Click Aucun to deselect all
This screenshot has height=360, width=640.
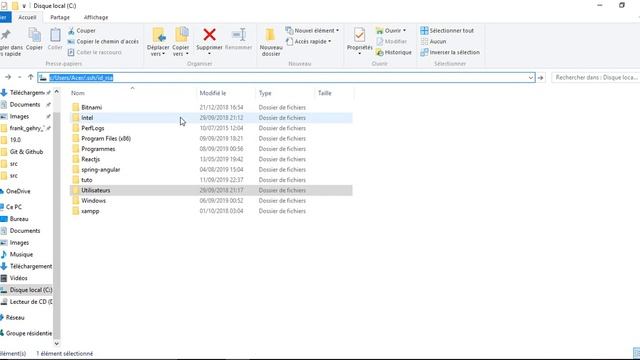(x=433, y=41)
